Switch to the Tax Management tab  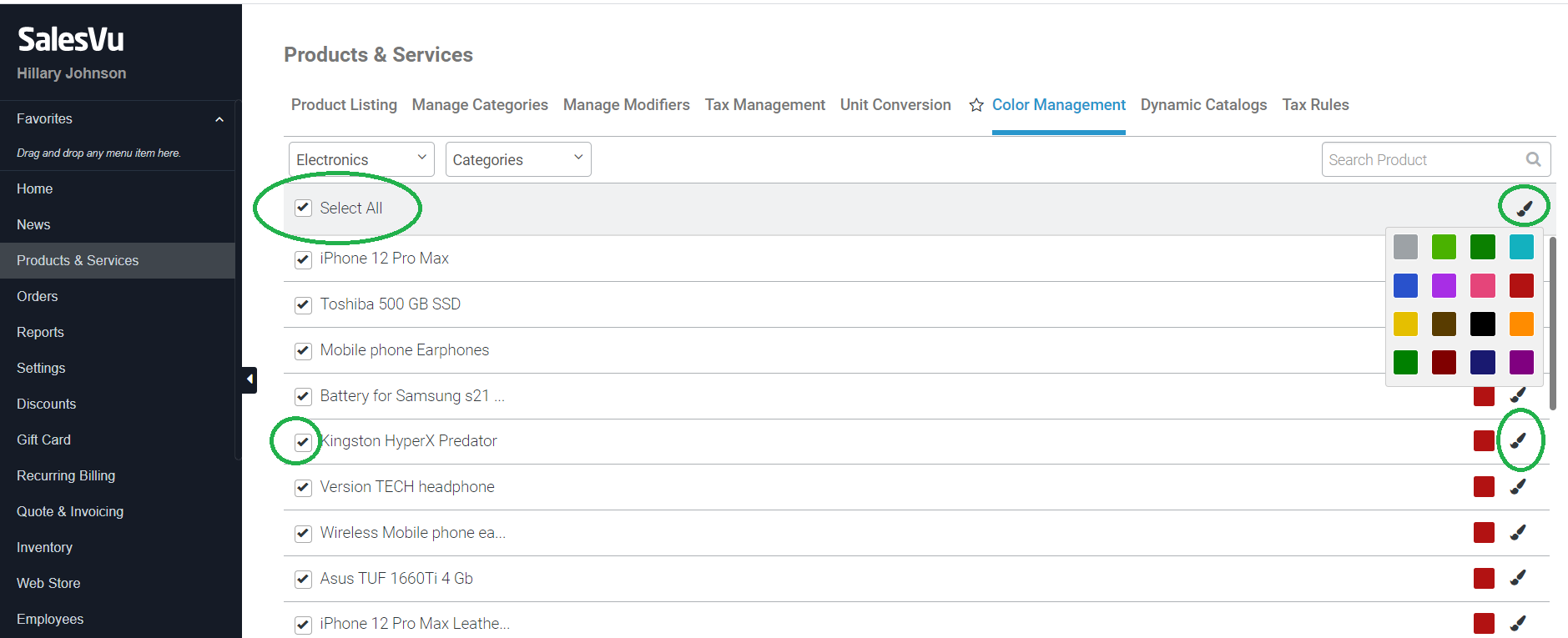pyautogui.click(x=764, y=105)
